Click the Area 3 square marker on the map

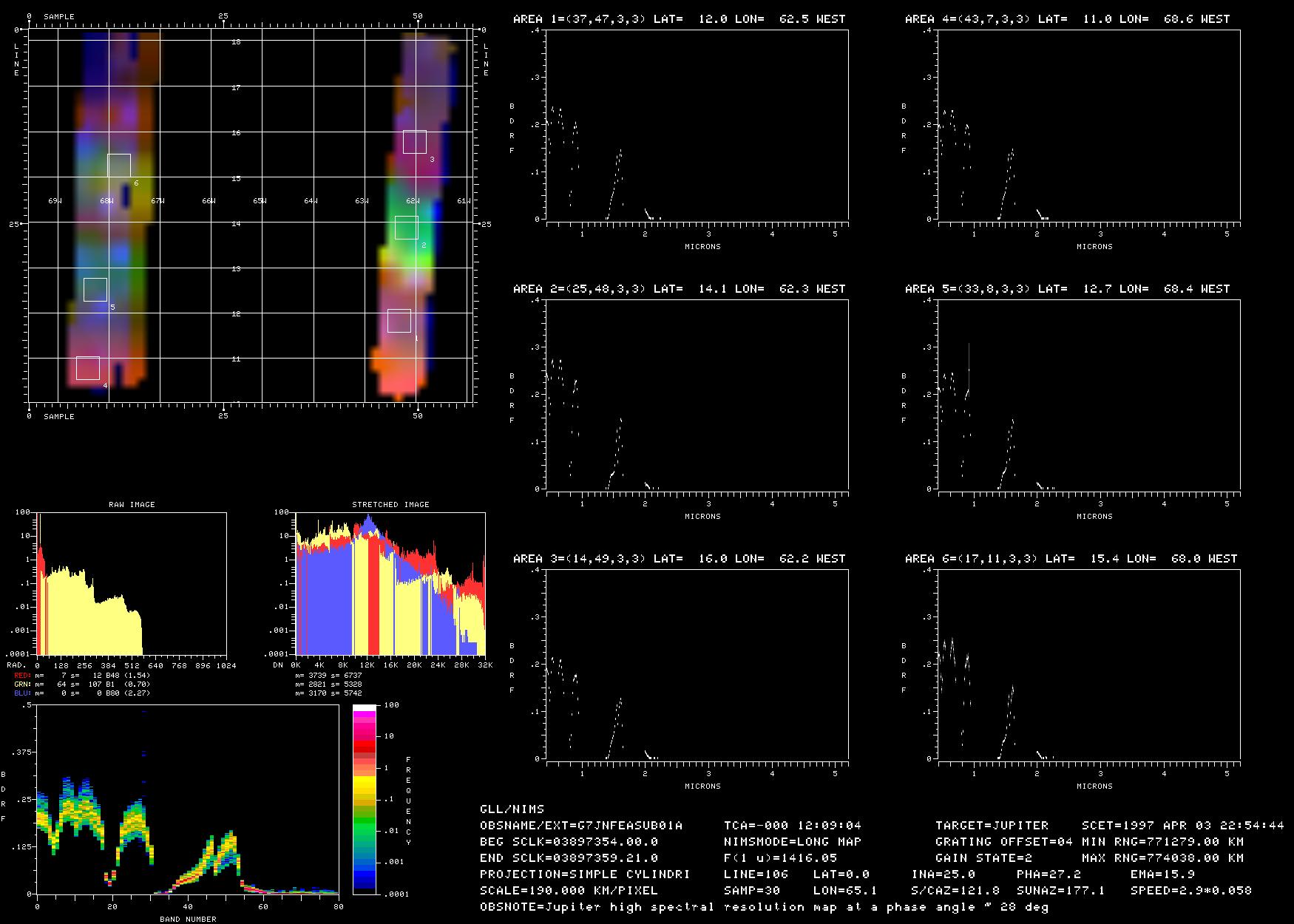tap(415, 142)
